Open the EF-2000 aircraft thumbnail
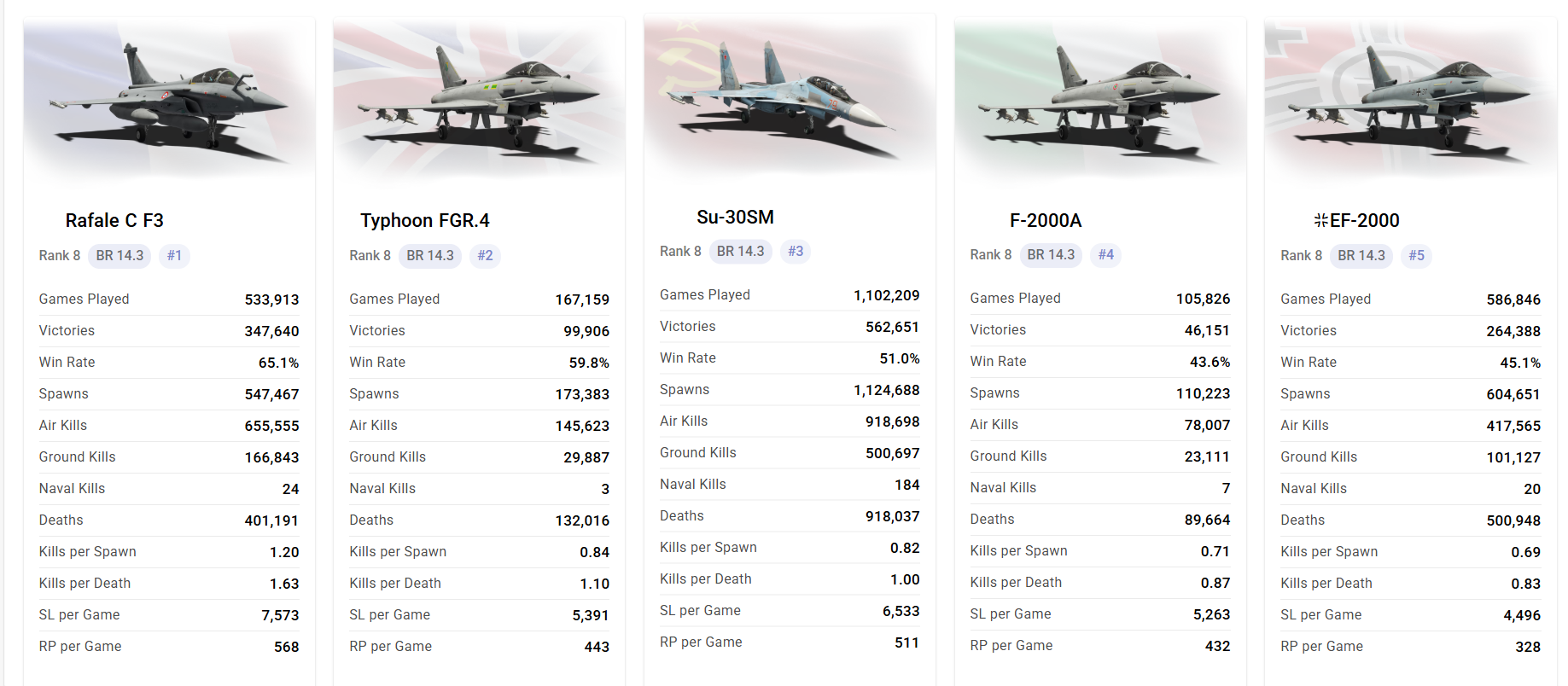The width and height of the screenshot is (1568, 686). pos(1410,98)
